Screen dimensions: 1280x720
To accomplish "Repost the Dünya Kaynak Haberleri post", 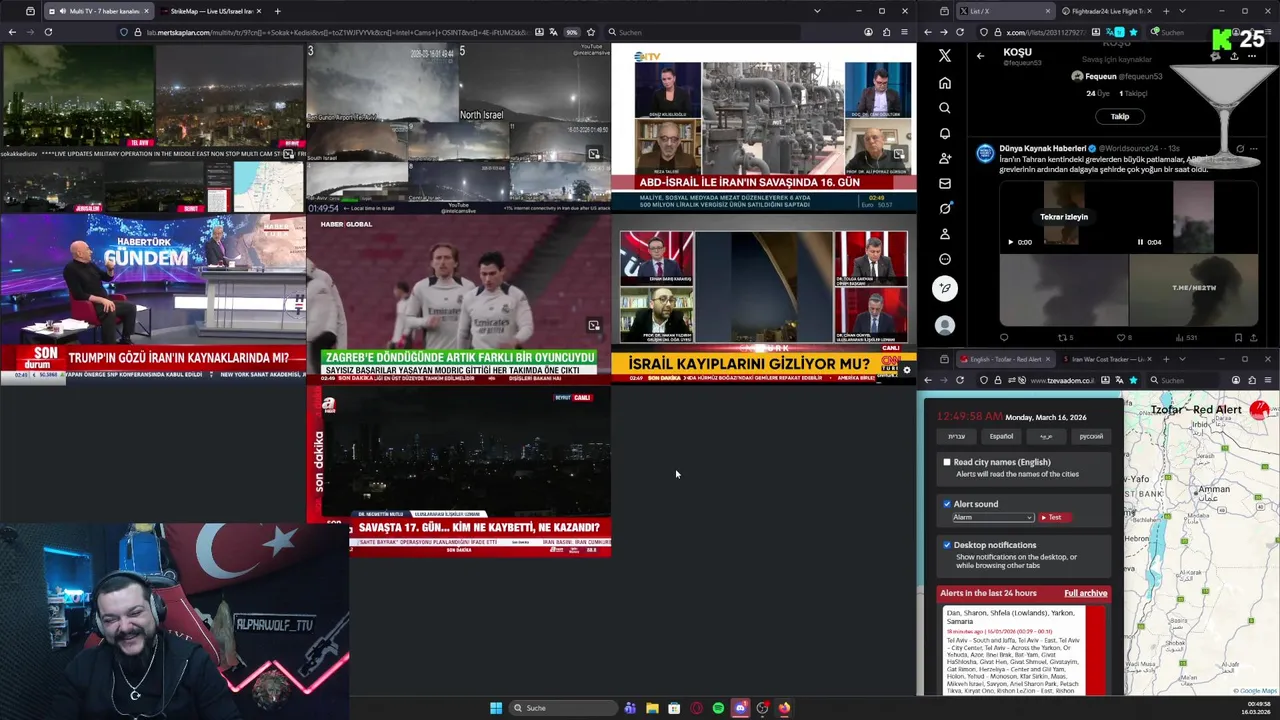I will (1062, 338).
